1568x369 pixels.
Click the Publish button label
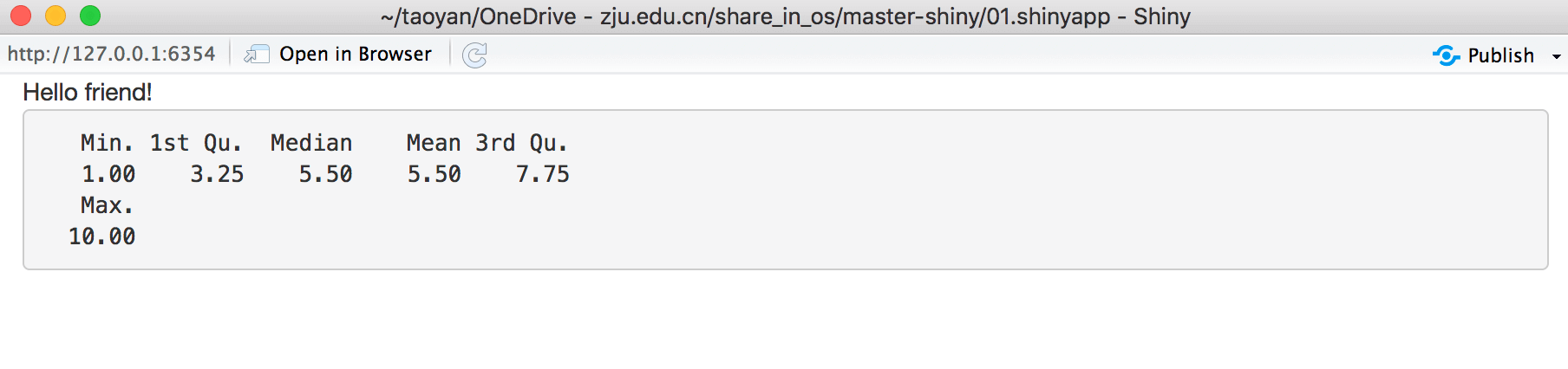[x=1501, y=55]
